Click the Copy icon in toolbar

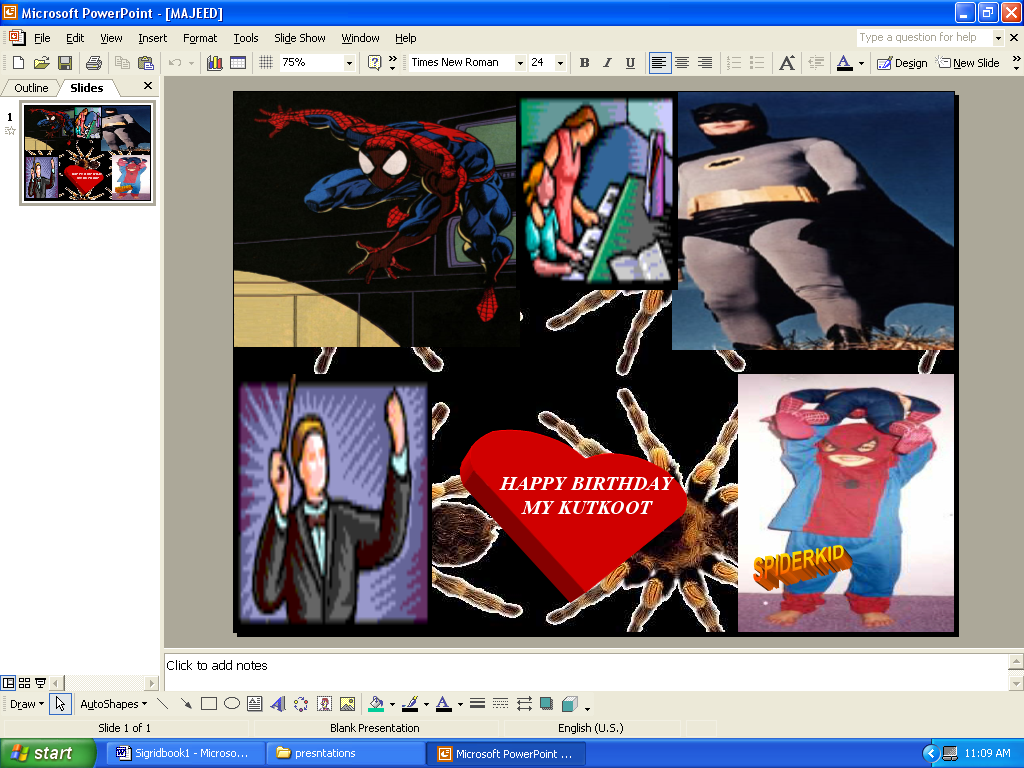point(122,63)
